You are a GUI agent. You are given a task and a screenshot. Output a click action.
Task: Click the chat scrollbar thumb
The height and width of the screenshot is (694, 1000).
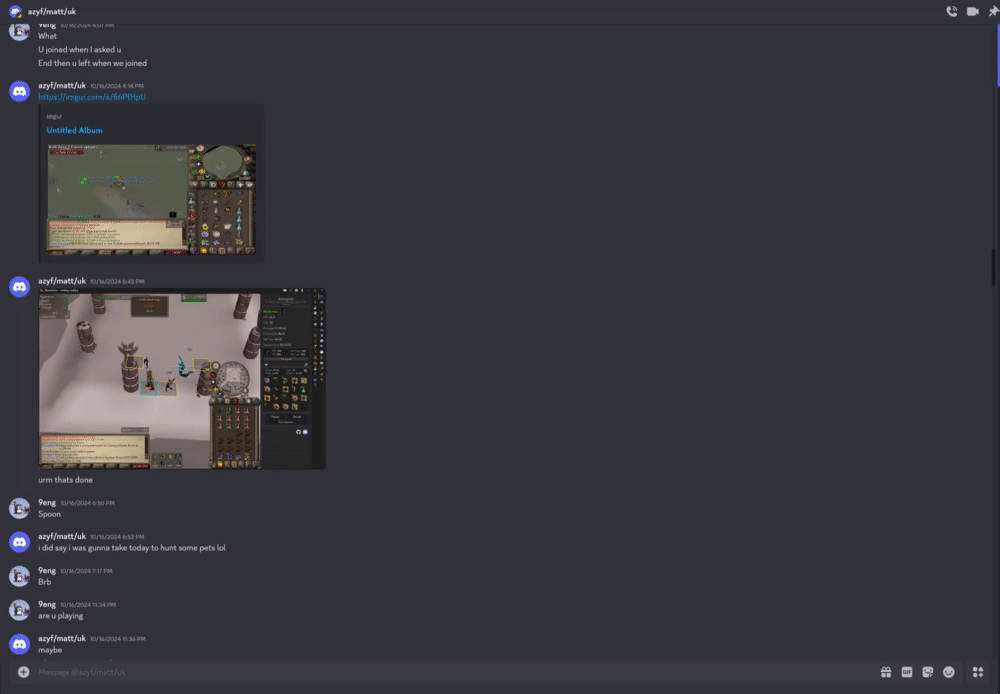click(x=993, y=266)
